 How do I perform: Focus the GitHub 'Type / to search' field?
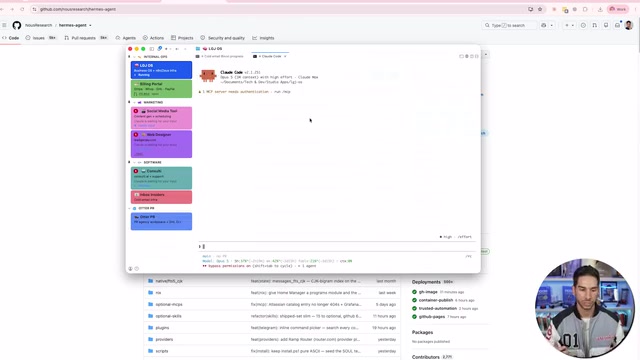[x=509, y=25]
